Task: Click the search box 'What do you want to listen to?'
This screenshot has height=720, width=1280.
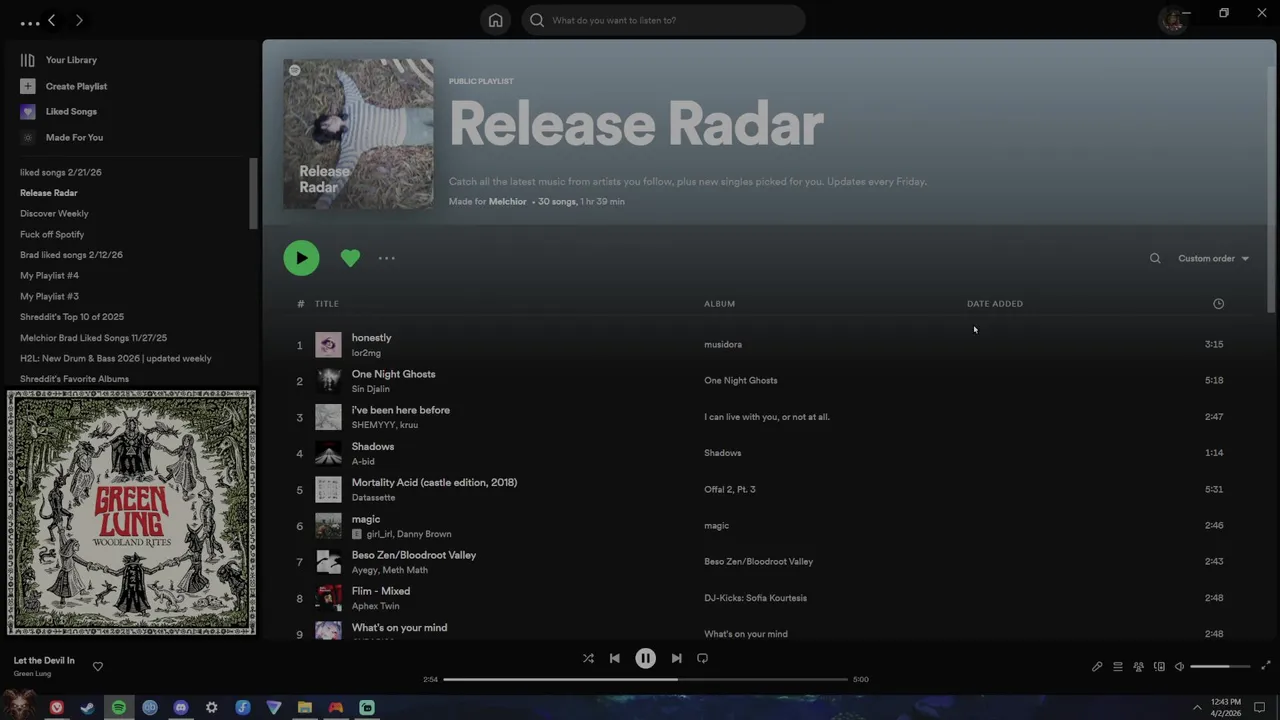Action: pos(663,20)
